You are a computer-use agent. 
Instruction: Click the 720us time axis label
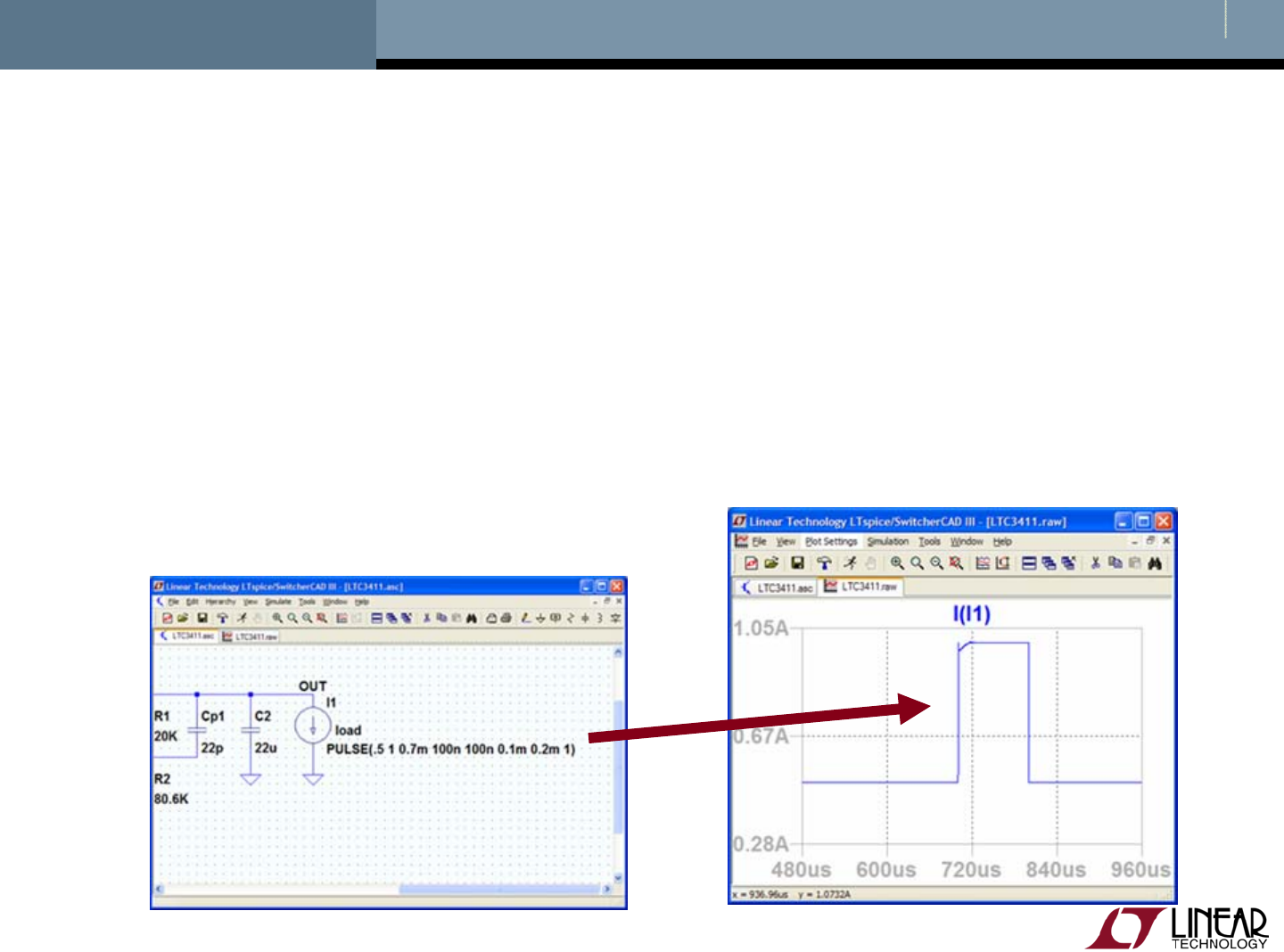(972, 870)
